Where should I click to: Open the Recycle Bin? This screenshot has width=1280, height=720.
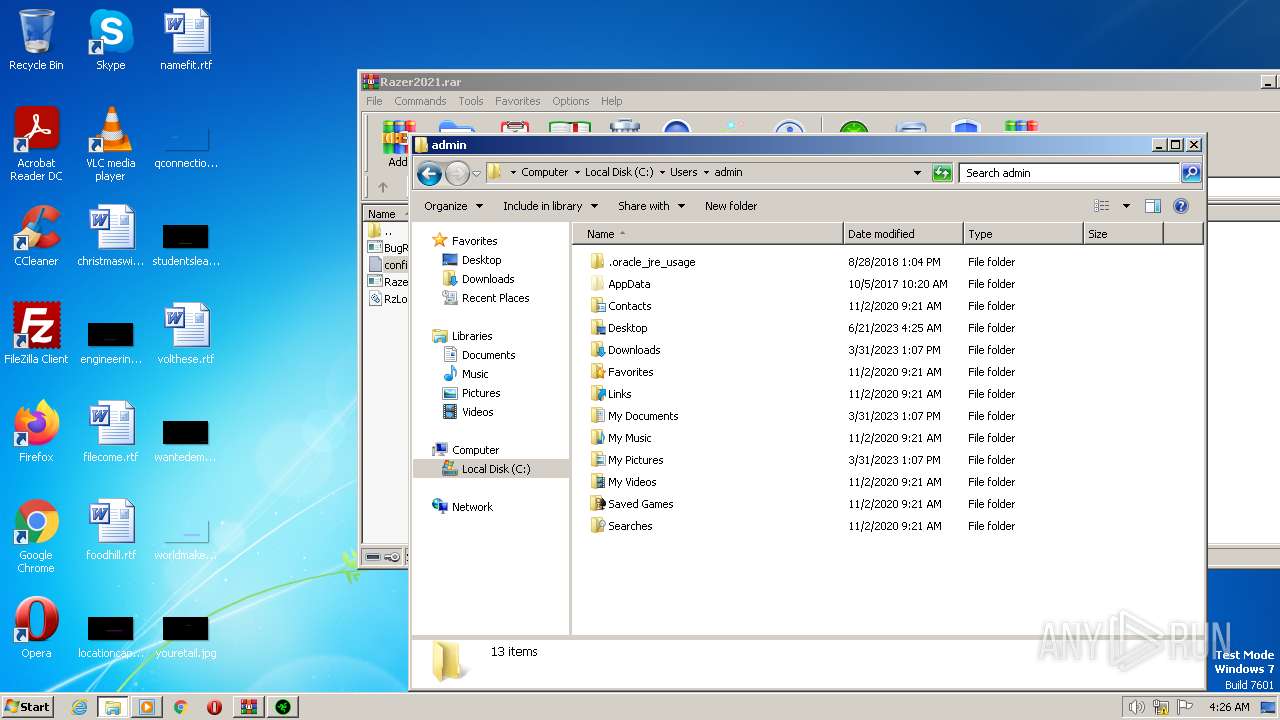click(x=36, y=40)
